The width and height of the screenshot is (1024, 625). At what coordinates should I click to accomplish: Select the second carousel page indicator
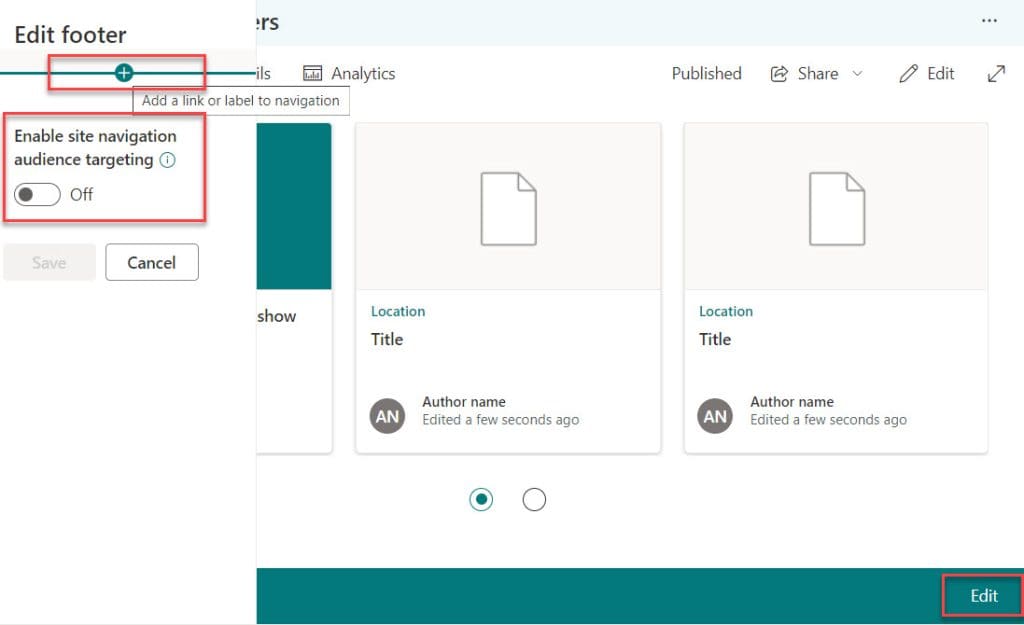pos(534,500)
